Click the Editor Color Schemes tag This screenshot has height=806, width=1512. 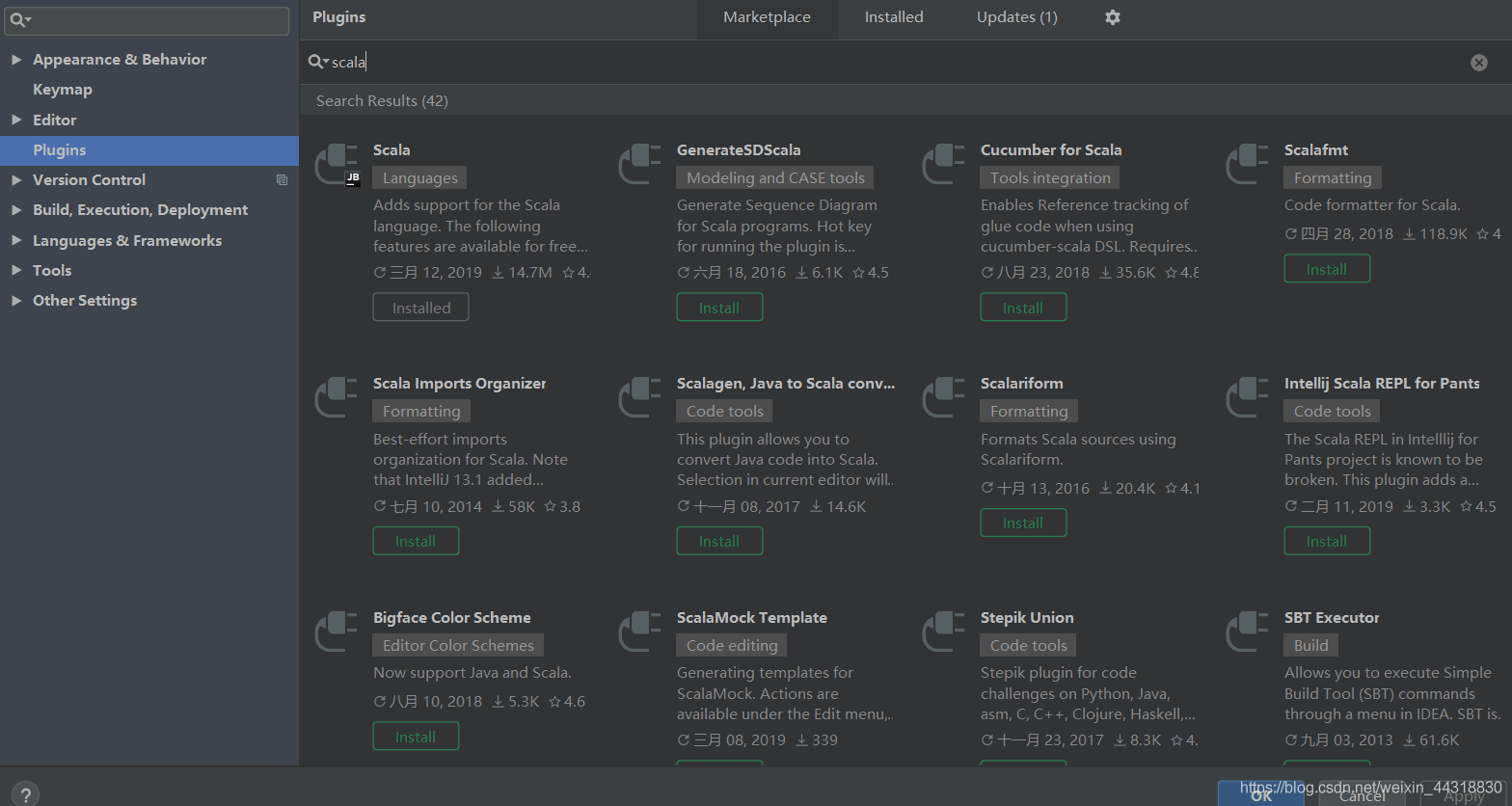click(x=458, y=646)
